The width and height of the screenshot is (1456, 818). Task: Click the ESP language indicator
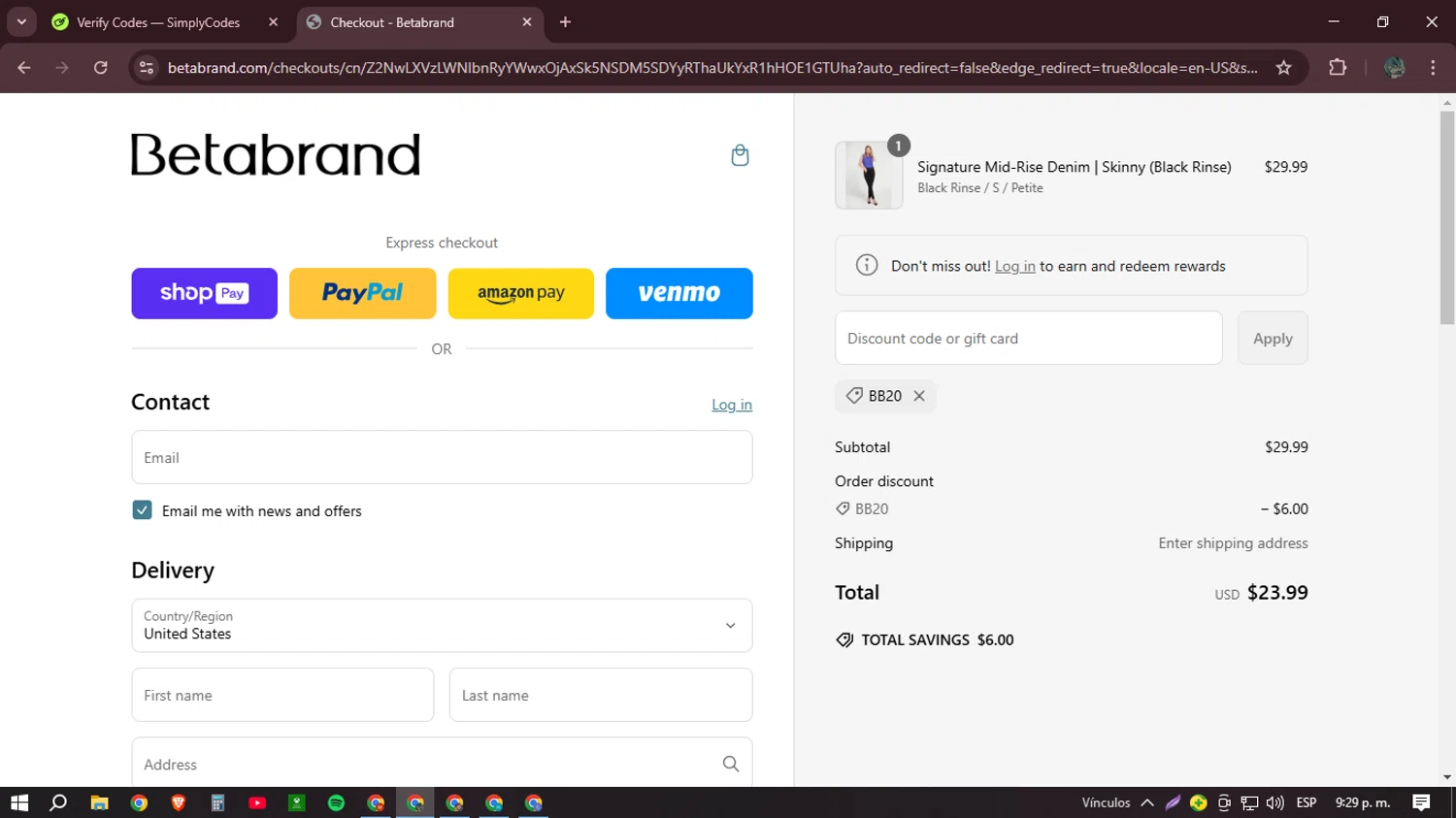[x=1307, y=802]
